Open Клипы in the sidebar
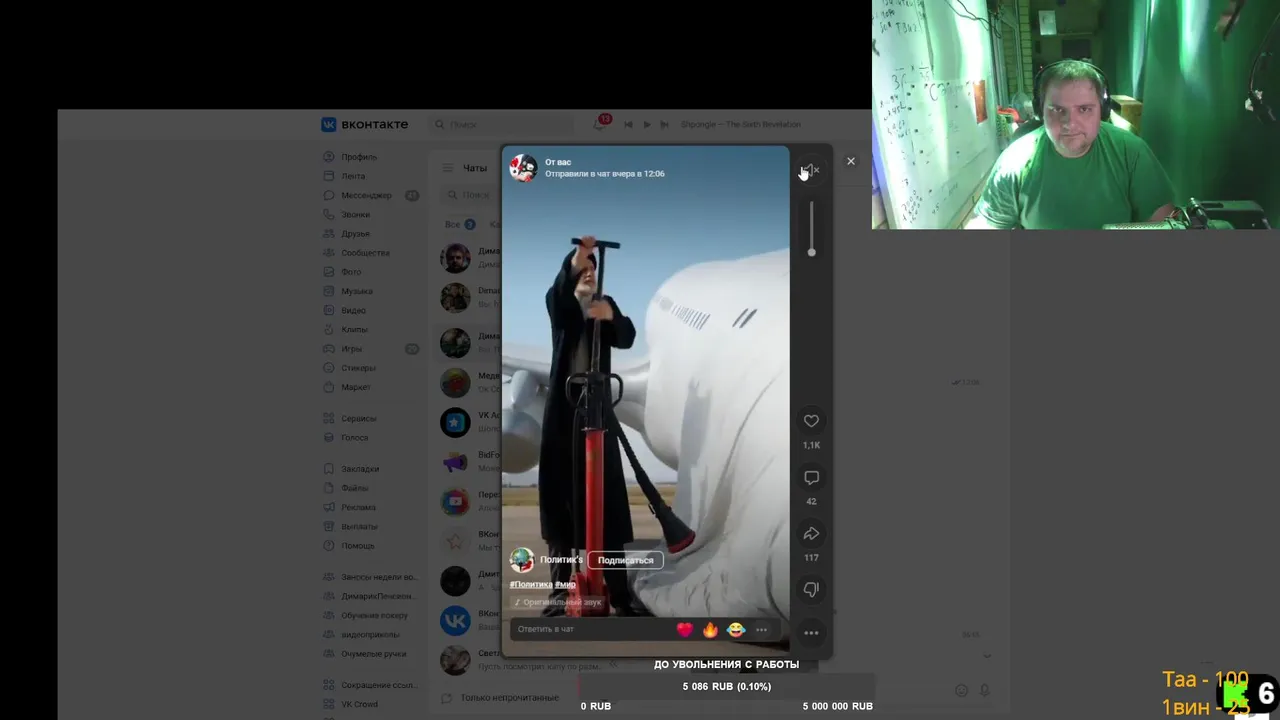The image size is (1280, 720). click(x=354, y=329)
